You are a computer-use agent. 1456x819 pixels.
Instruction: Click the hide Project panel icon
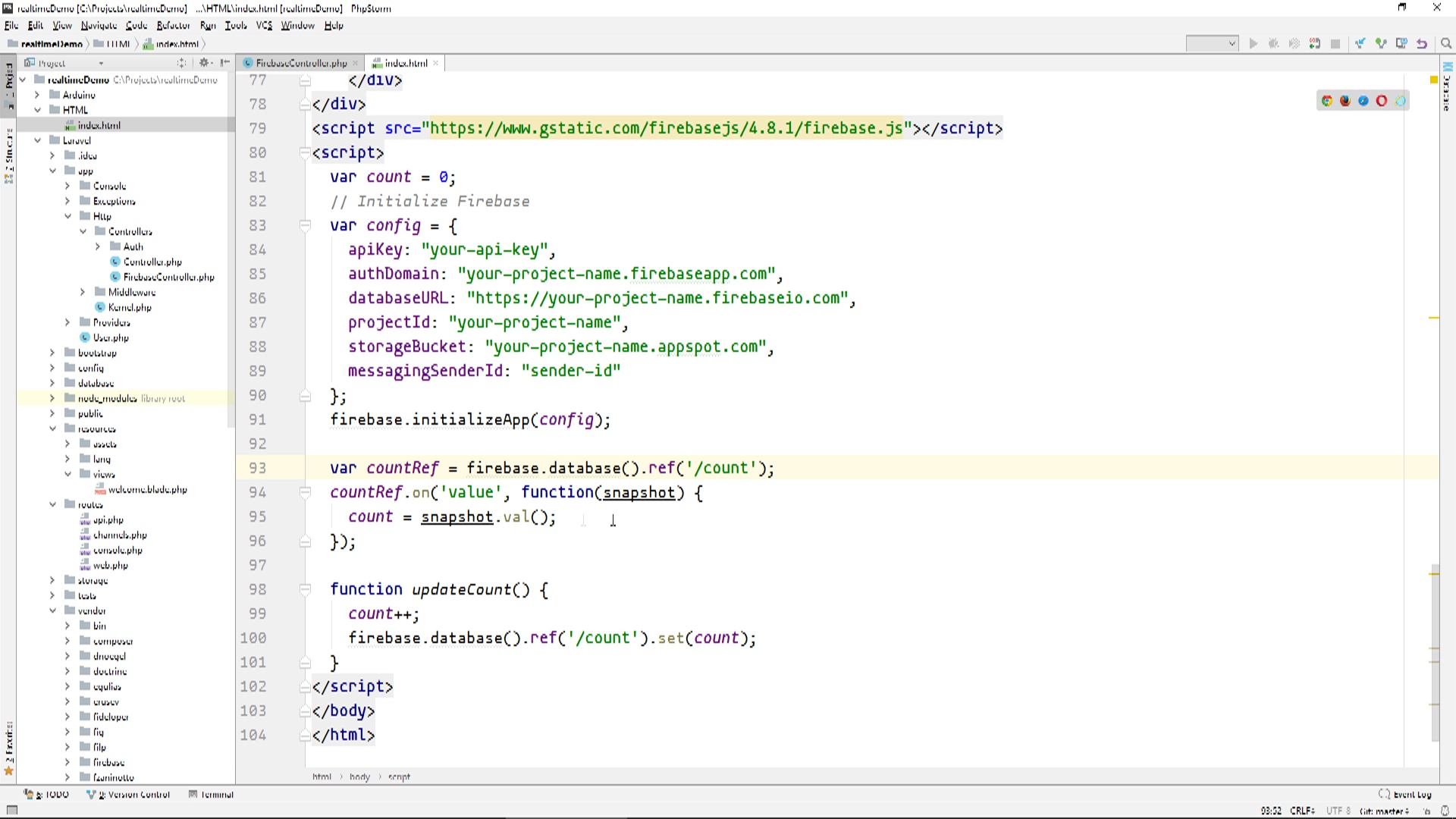click(225, 63)
